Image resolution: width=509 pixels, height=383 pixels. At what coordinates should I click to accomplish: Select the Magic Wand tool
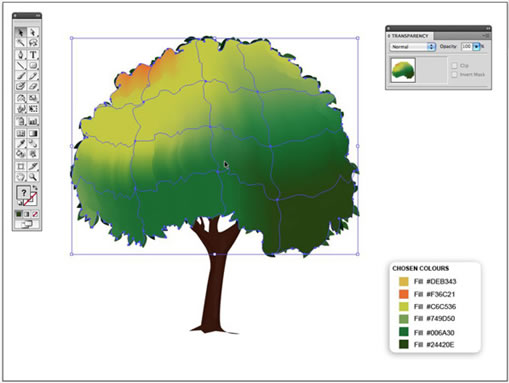tap(21, 43)
